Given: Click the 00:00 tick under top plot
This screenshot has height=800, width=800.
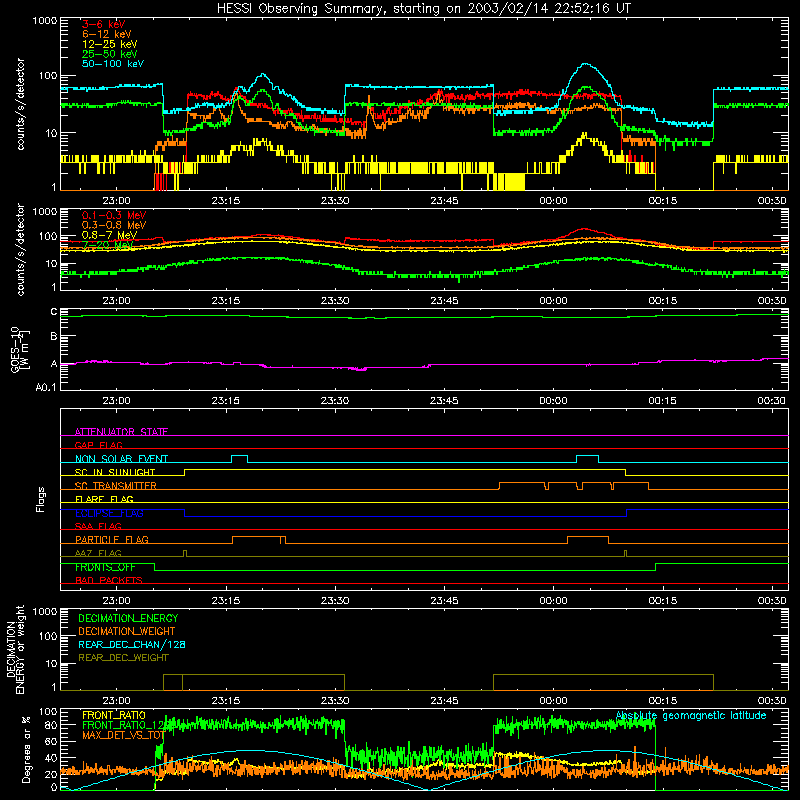Looking at the screenshot, I should pos(553,201).
